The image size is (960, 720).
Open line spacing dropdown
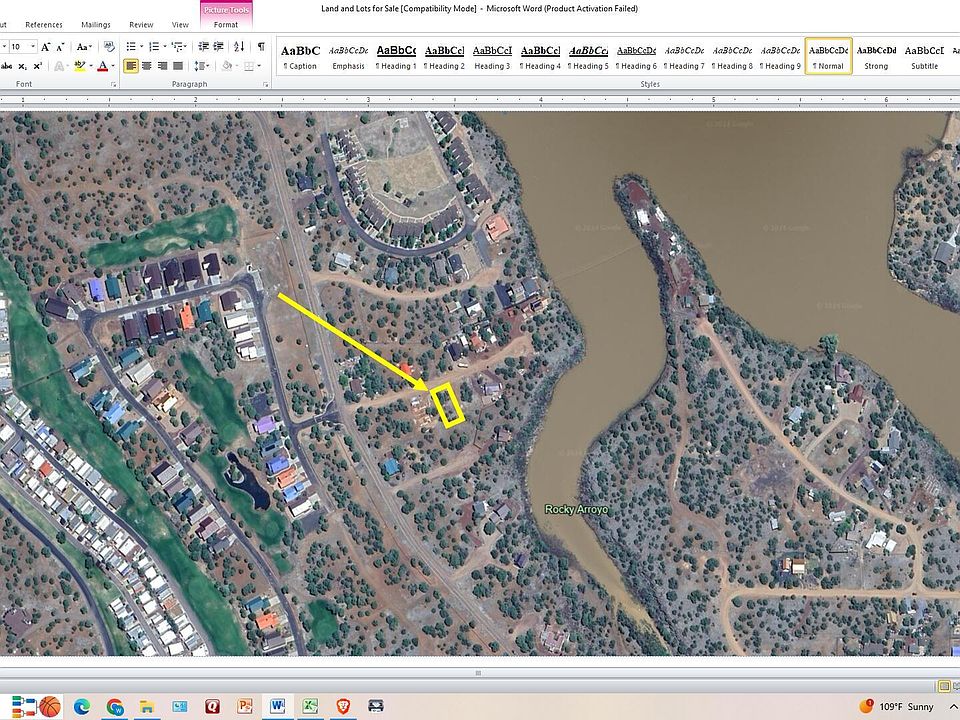pos(201,66)
